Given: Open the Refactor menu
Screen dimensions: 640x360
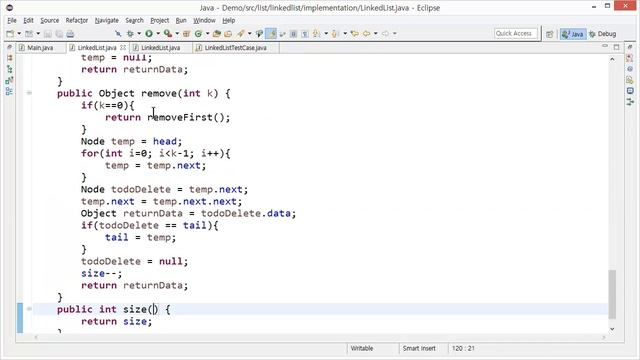Looking at the screenshot, I should (x=77, y=20).
